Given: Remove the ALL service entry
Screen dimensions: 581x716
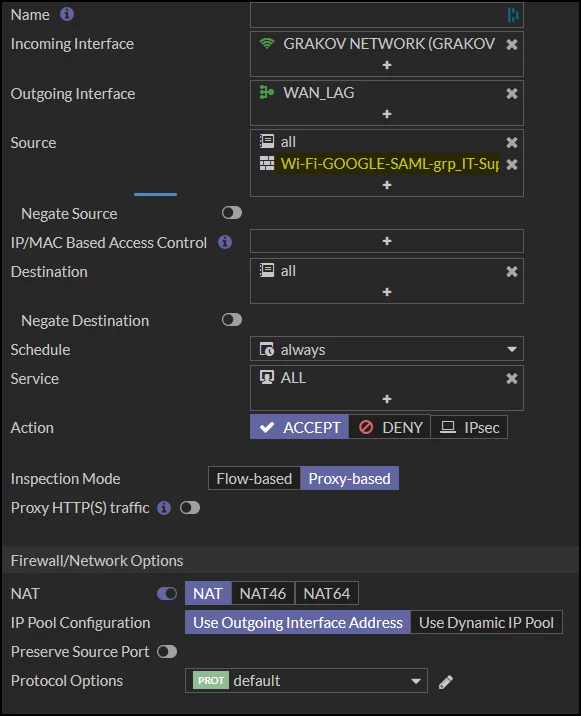Looking at the screenshot, I should point(512,378).
